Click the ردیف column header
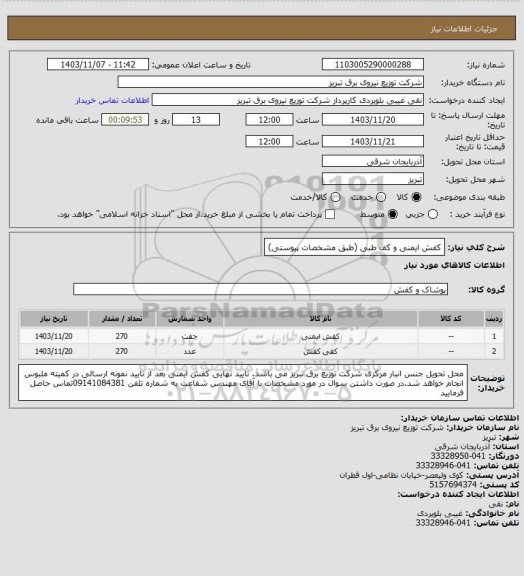Viewport: 524px width, 576px height. pyautogui.click(x=494, y=318)
